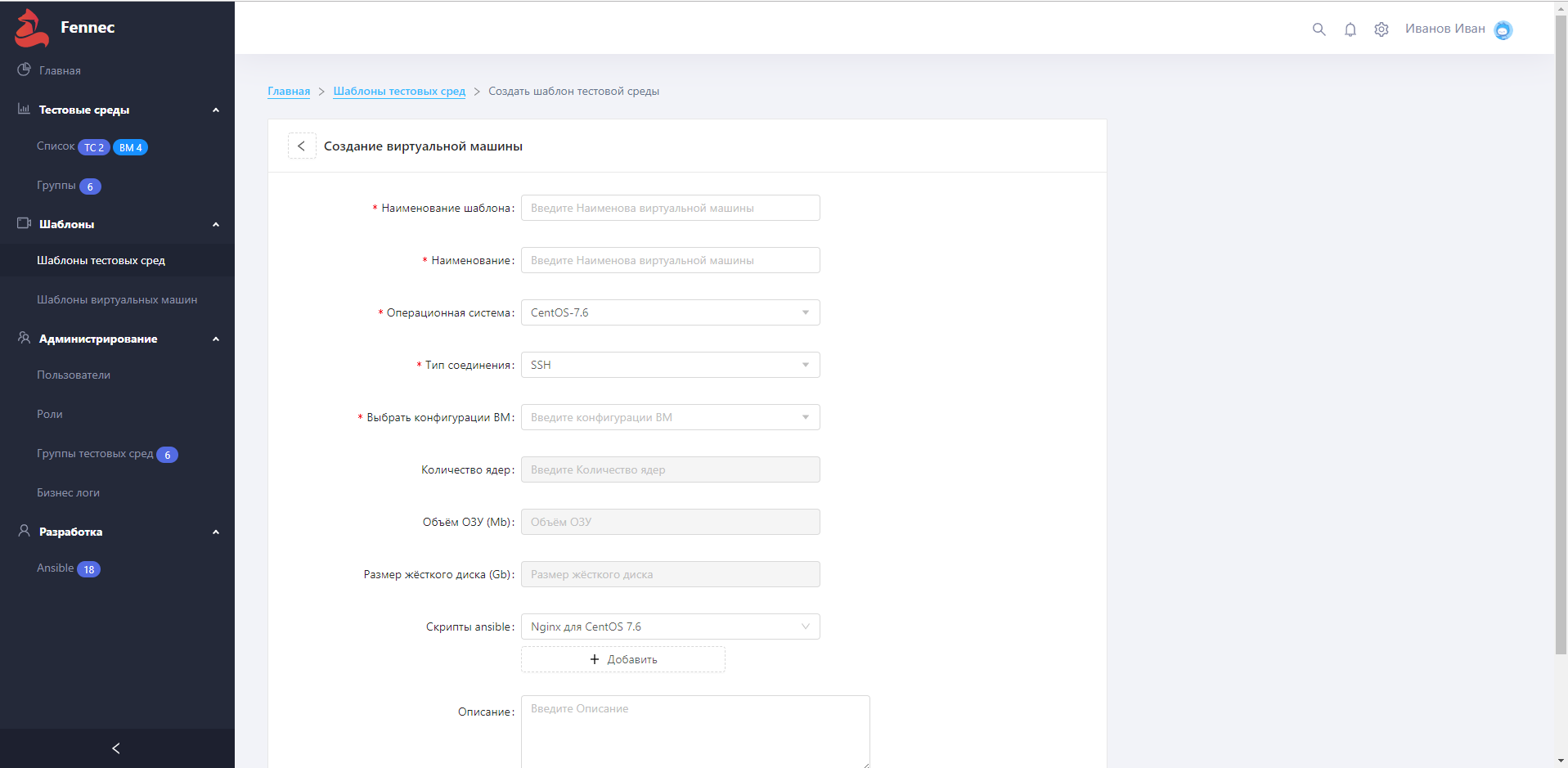Open Группы тестовых сред menu item
This screenshot has height=768, width=1568.
point(95,453)
